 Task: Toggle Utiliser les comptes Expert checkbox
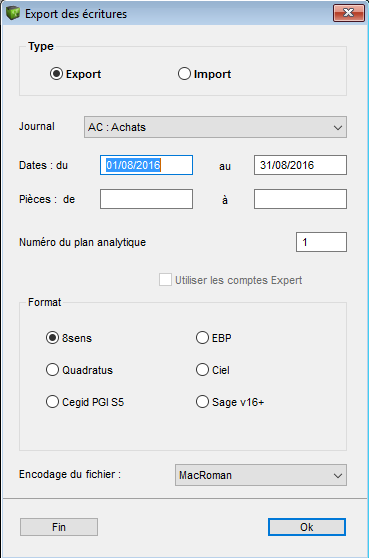165,280
